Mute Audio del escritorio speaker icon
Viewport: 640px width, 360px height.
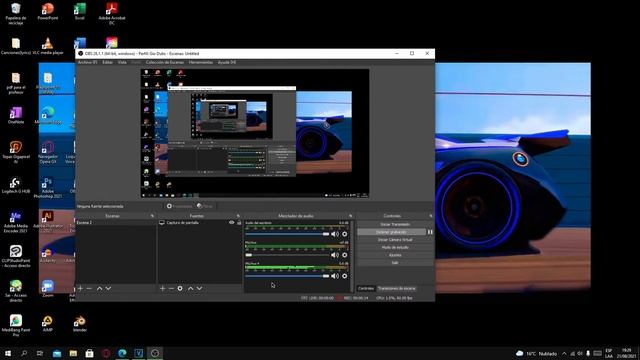[335, 234]
